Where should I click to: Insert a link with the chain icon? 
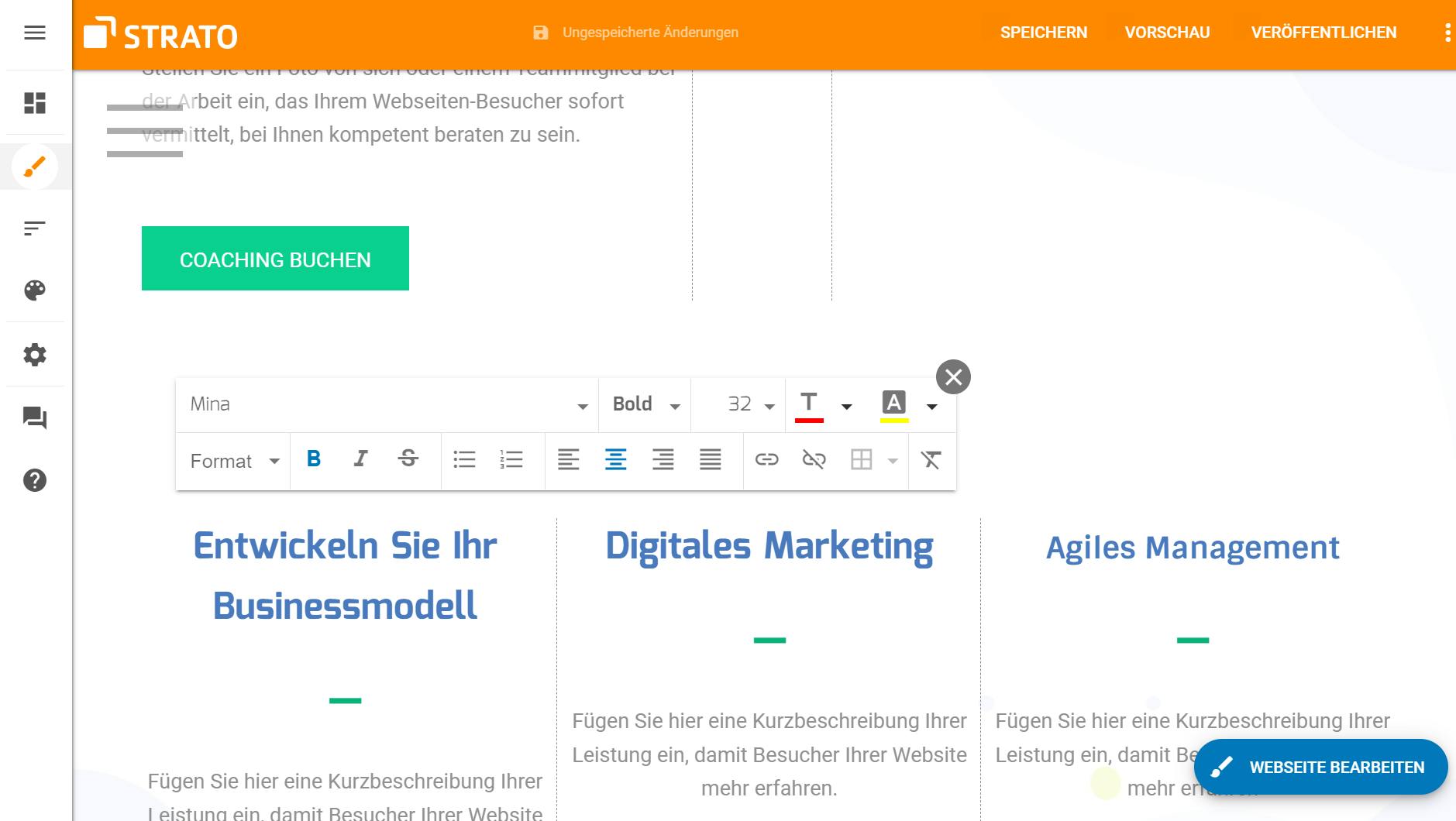pos(766,460)
